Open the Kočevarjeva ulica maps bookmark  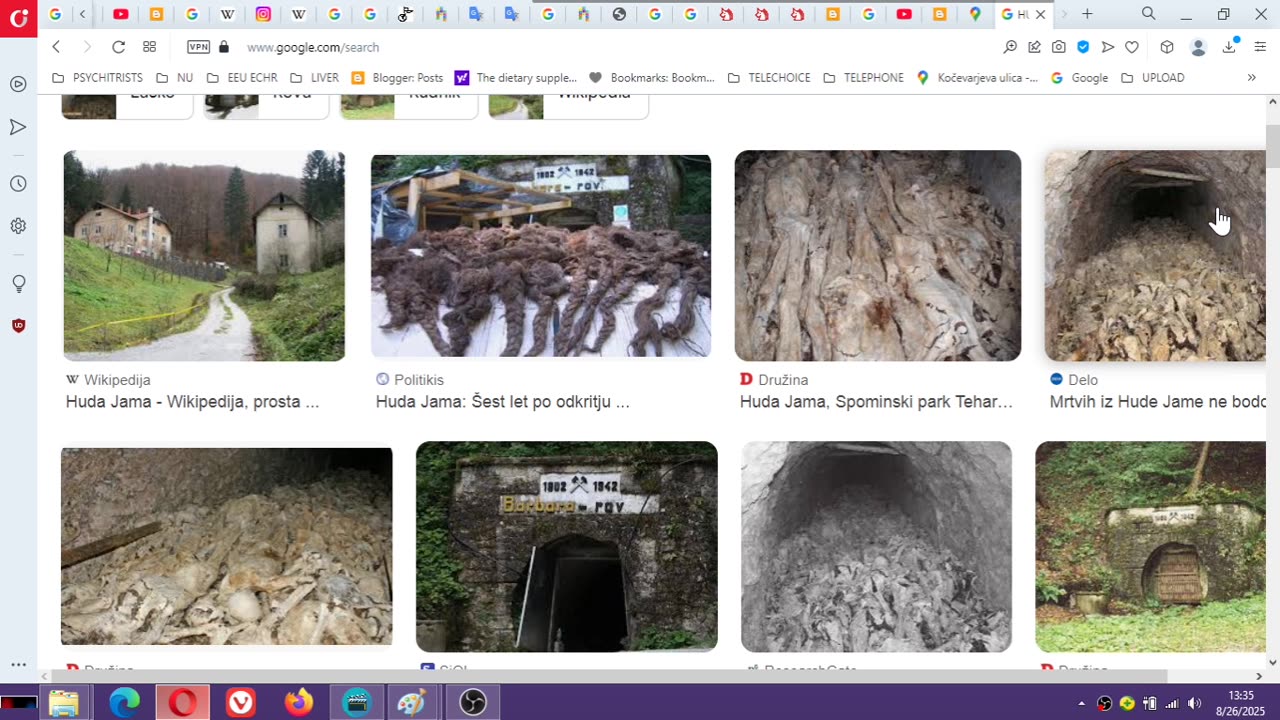pyautogui.click(x=977, y=77)
